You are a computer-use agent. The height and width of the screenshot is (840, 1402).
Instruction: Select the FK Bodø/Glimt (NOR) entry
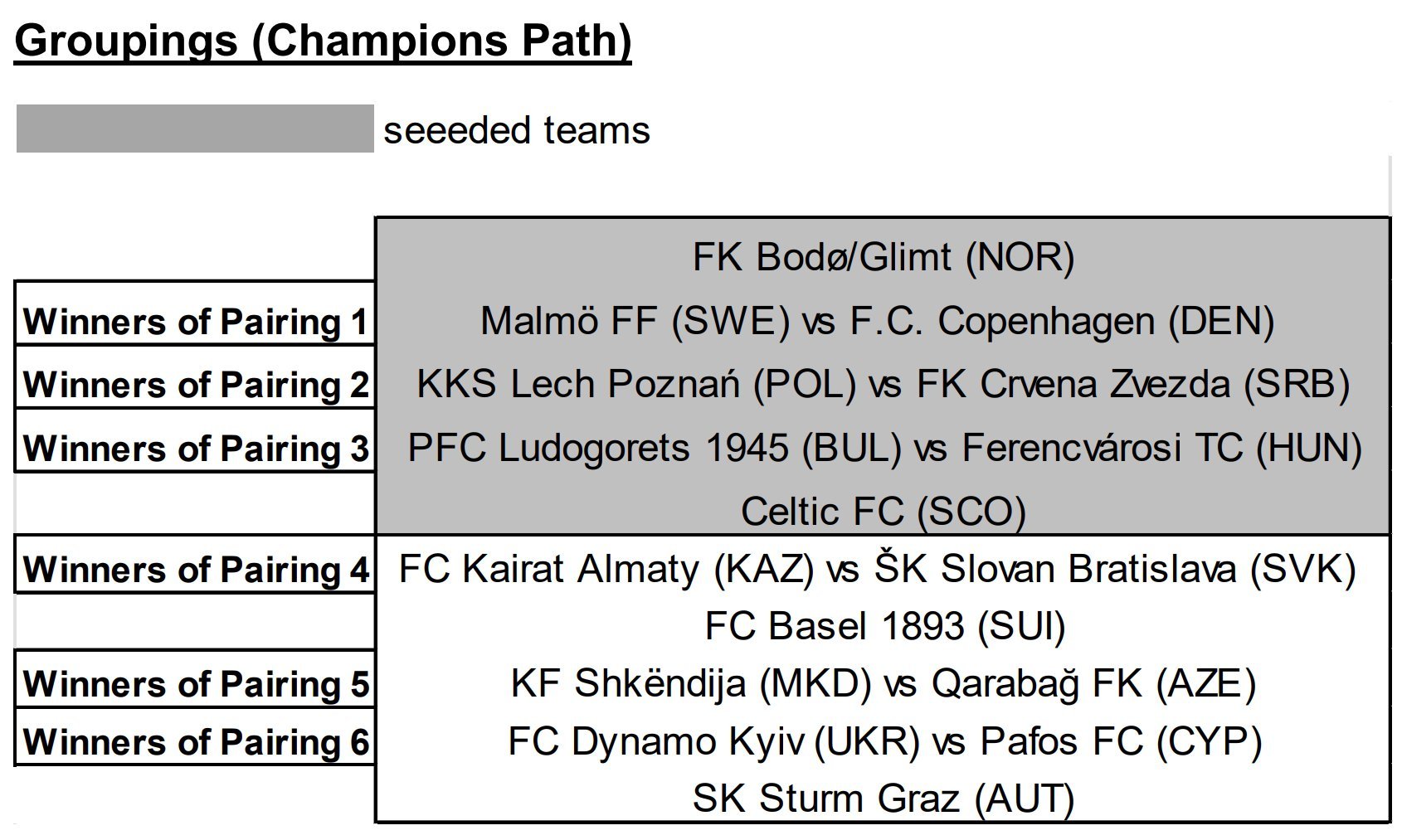tap(884, 257)
